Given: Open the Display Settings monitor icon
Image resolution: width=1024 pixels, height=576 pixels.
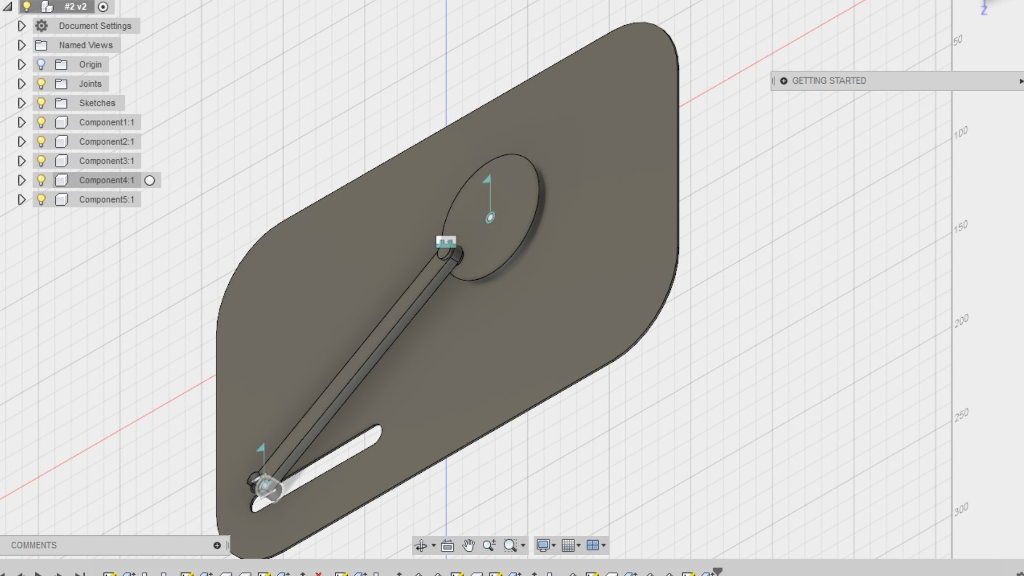Looking at the screenshot, I should [543, 545].
